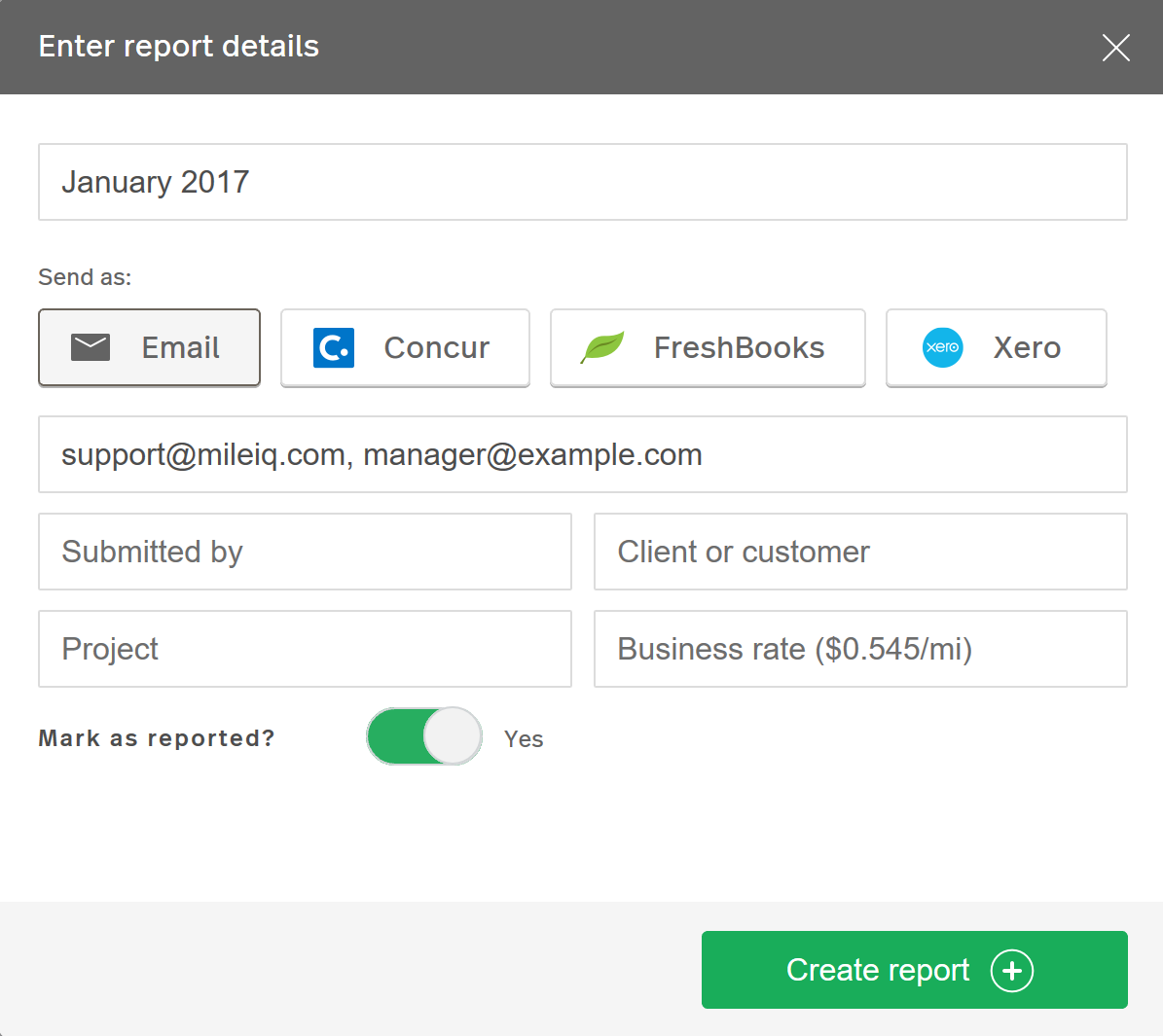Screen dimensions: 1163x1036
Task: Click the "Yes" label beside the toggle
Action: 524,739
